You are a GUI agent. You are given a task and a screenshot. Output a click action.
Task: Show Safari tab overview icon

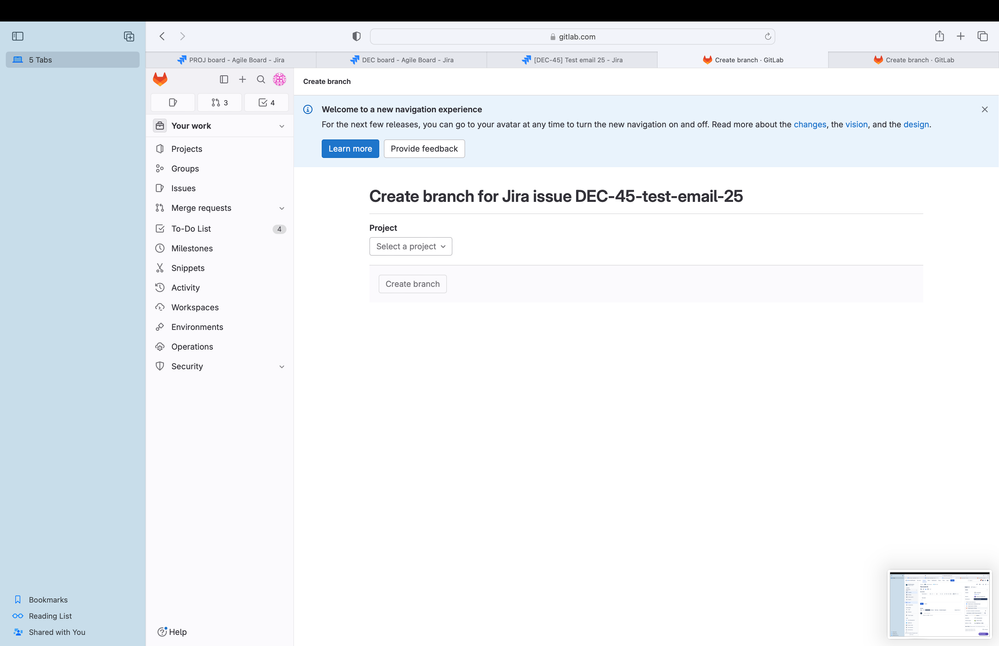coord(982,36)
